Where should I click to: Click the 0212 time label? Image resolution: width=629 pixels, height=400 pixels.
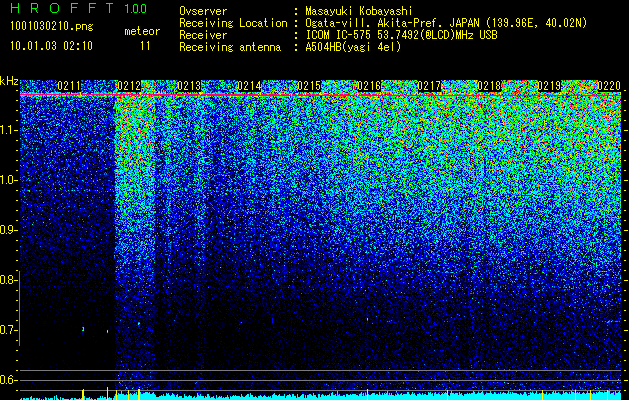[x=129, y=86]
